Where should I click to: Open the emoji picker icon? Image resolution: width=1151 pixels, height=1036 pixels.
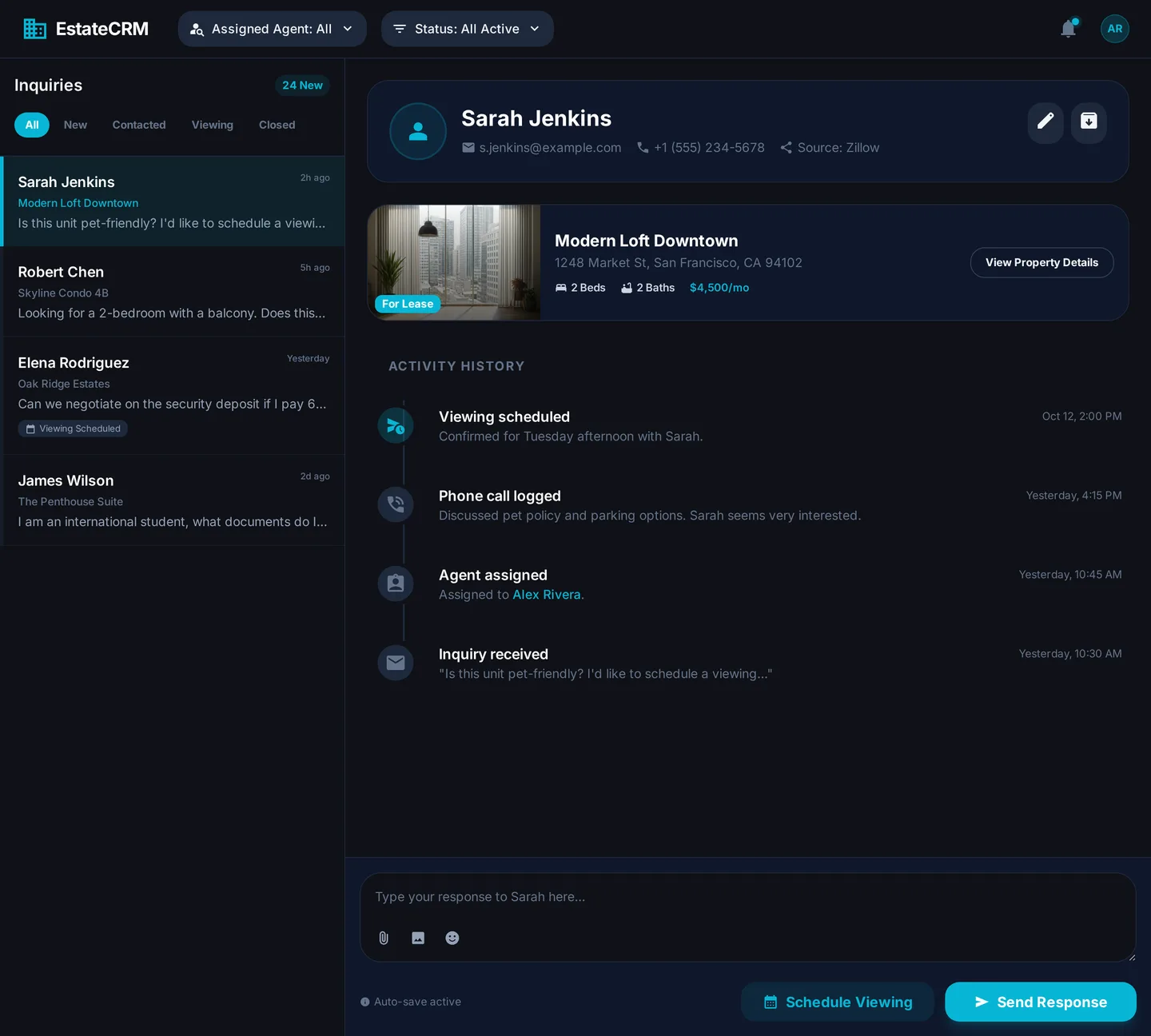[452, 938]
